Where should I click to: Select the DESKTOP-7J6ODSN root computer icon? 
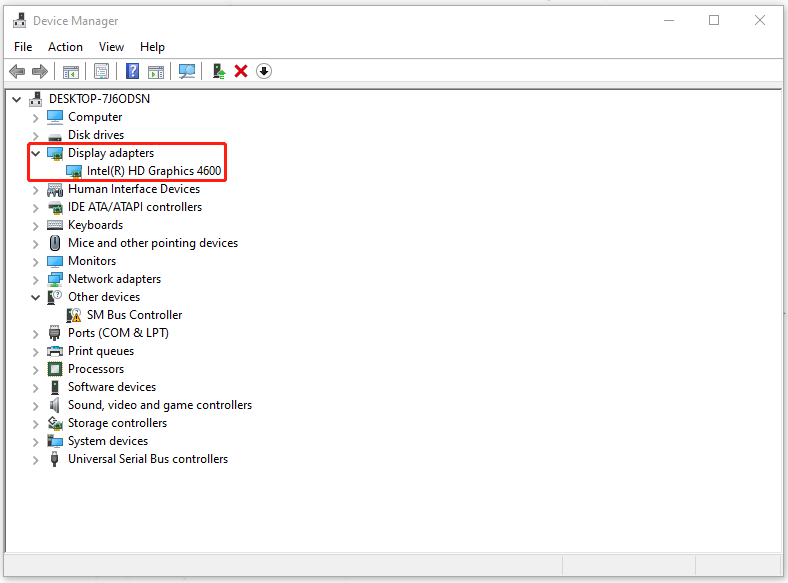click(35, 99)
